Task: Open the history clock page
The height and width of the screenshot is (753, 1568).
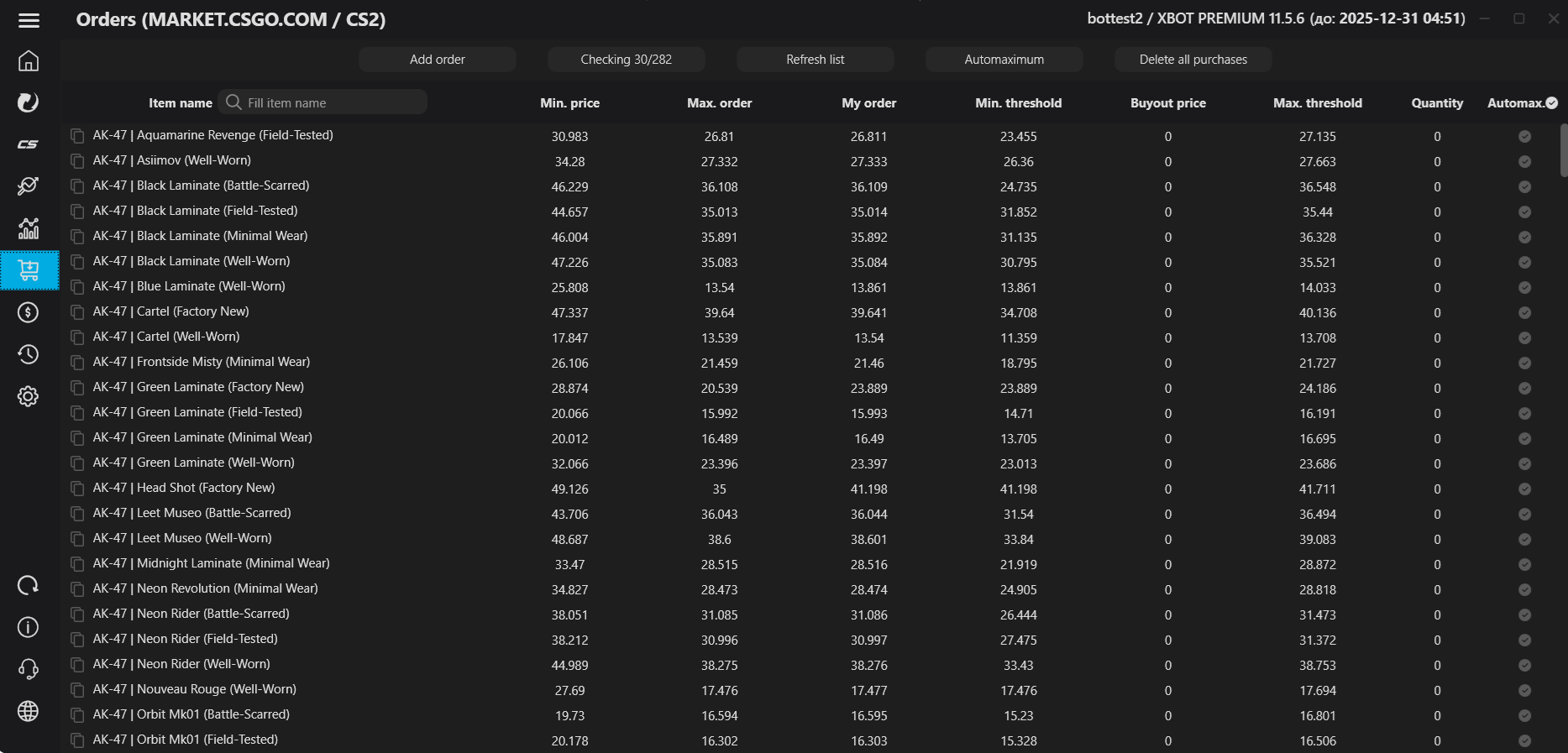Action: [29, 354]
